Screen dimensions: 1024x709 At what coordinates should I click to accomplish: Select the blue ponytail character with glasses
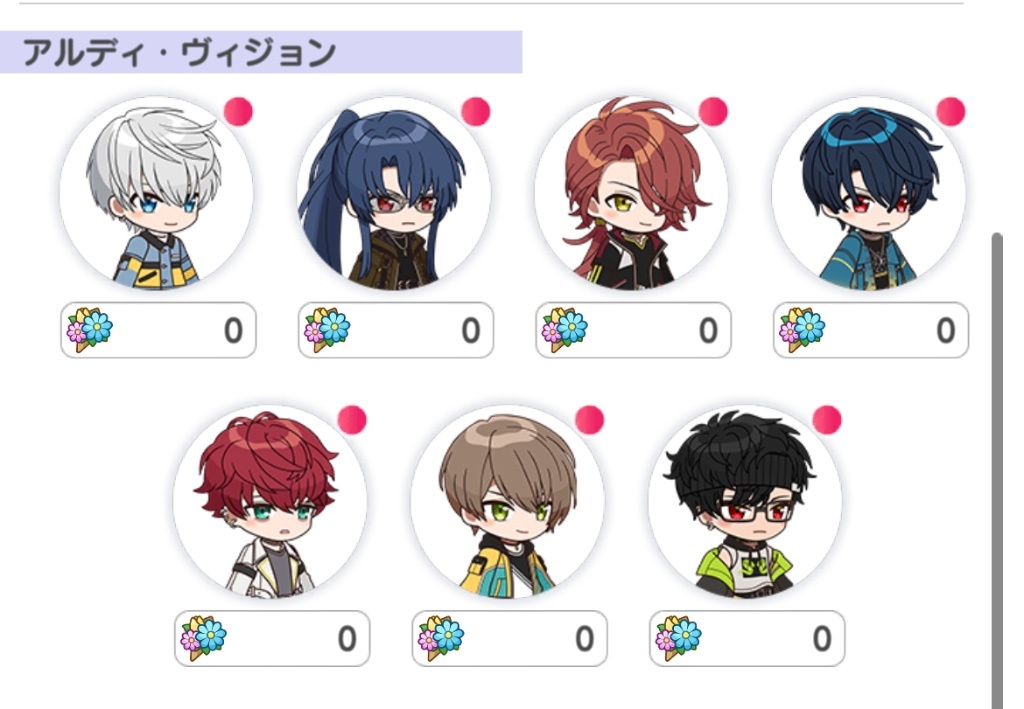tap(394, 193)
